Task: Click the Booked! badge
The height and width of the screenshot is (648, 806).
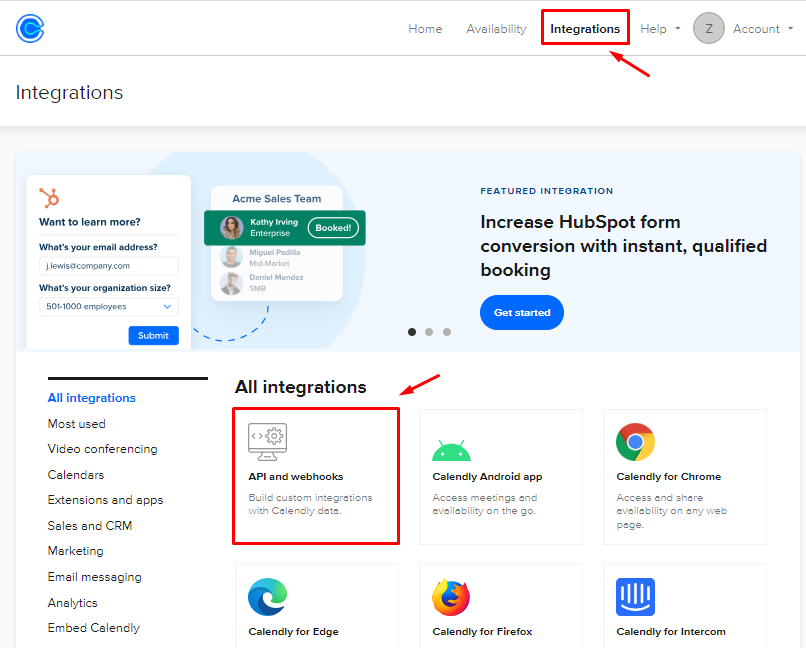Action: [x=333, y=228]
